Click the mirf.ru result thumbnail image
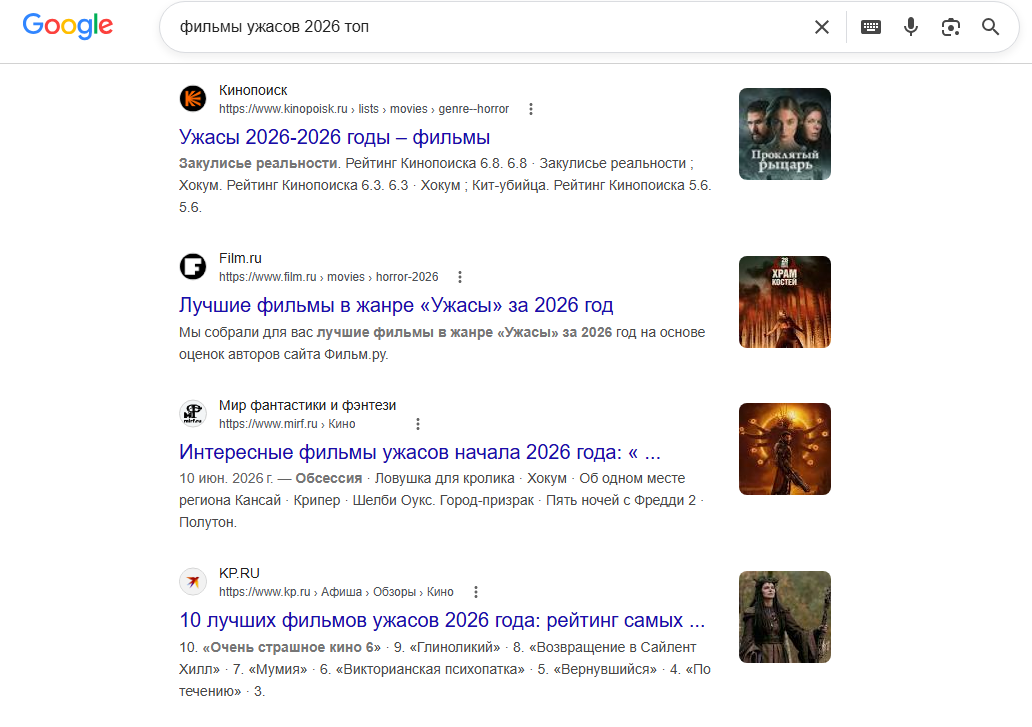The width and height of the screenshot is (1032, 727). pos(785,449)
